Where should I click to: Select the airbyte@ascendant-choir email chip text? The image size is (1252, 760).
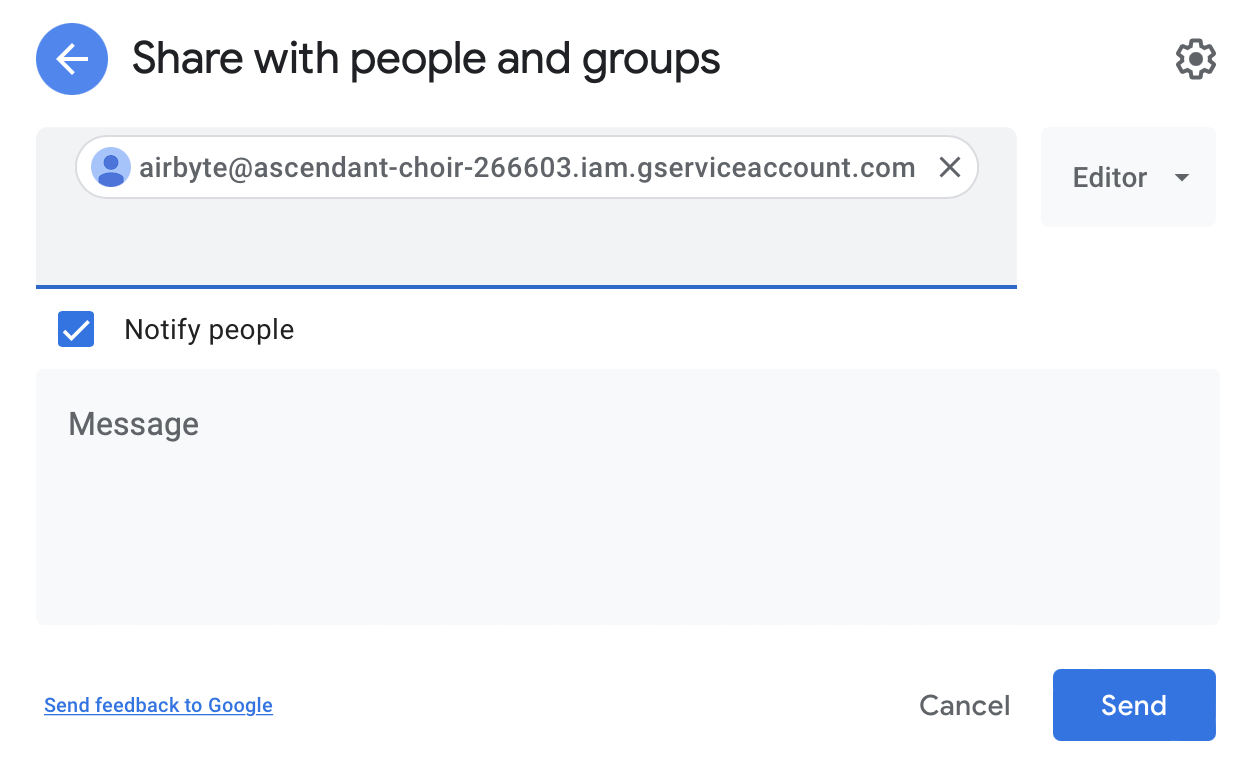coord(527,167)
